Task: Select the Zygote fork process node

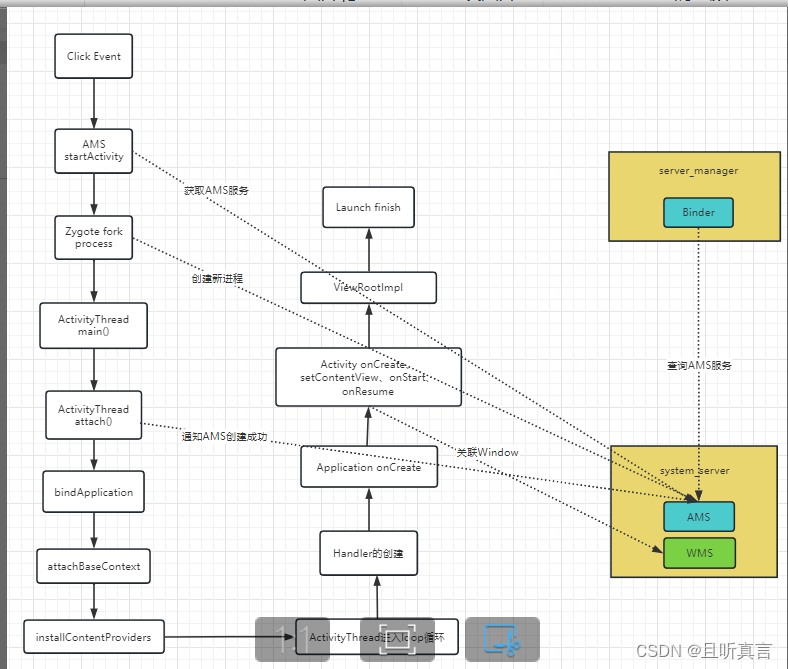Action: (x=93, y=238)
